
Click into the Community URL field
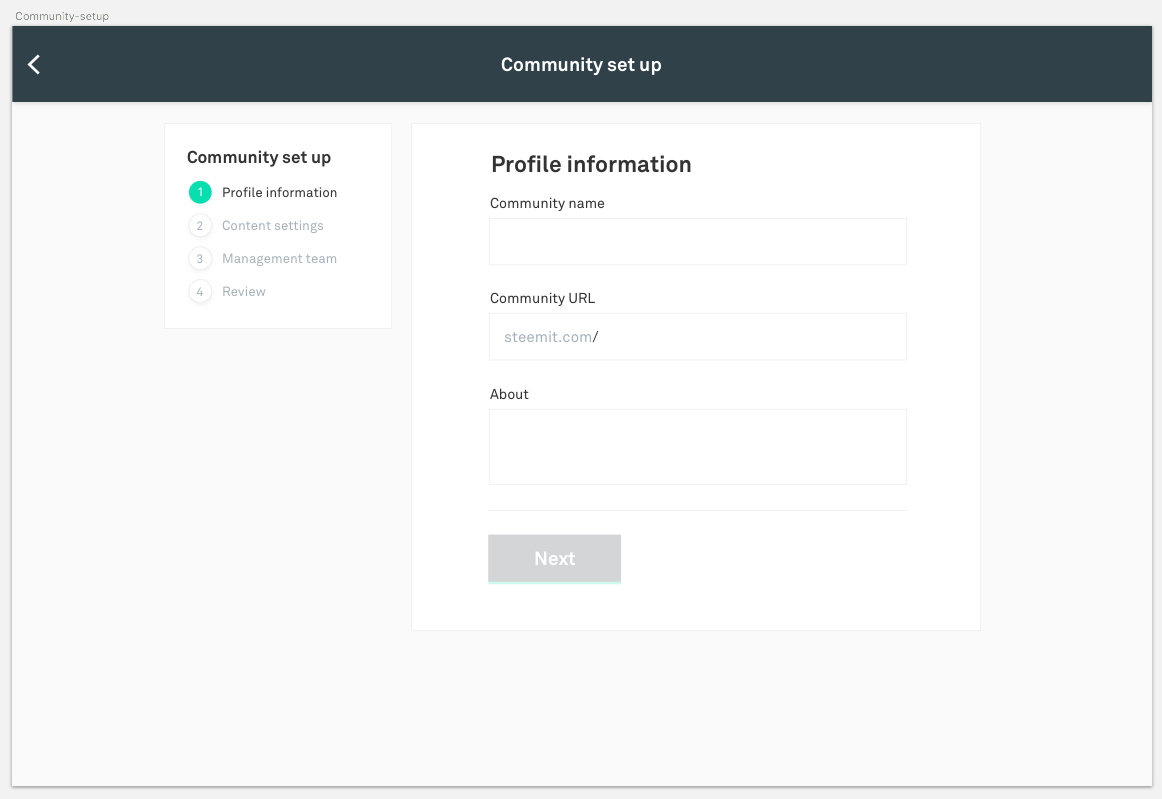pos(750,337)
